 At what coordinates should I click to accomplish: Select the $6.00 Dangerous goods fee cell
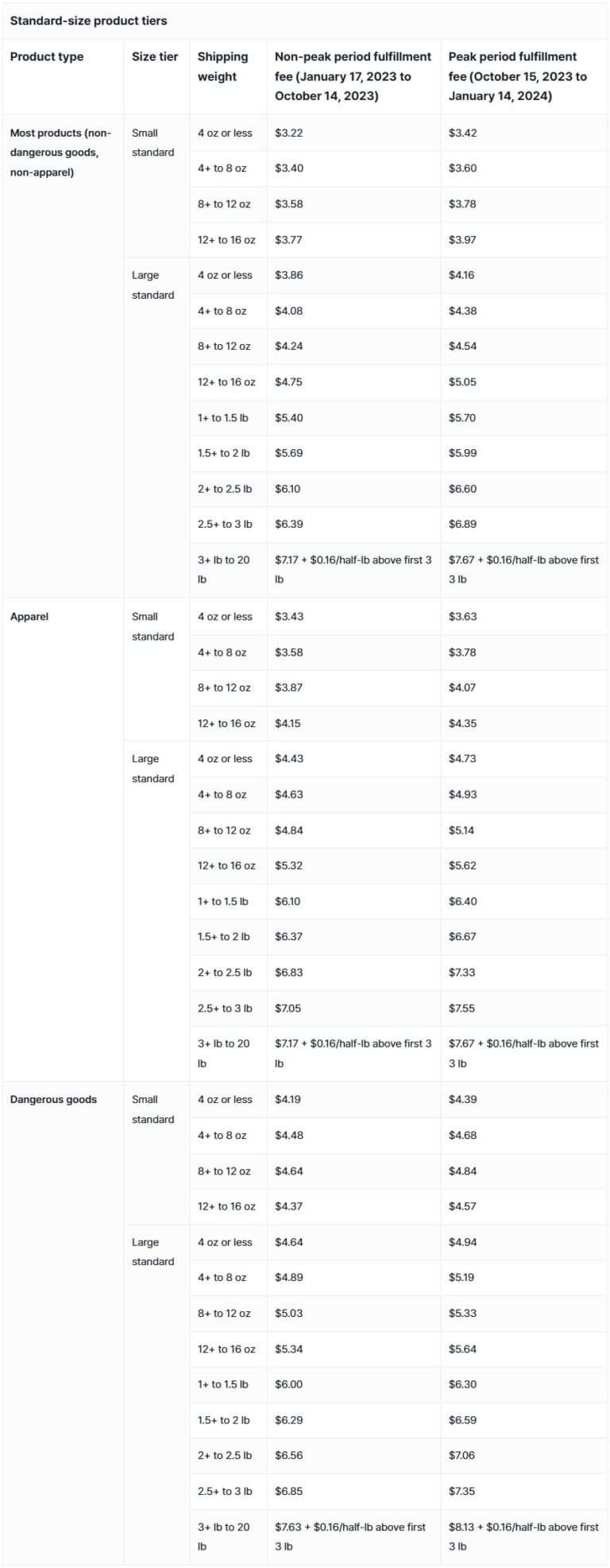point(289,1384)
